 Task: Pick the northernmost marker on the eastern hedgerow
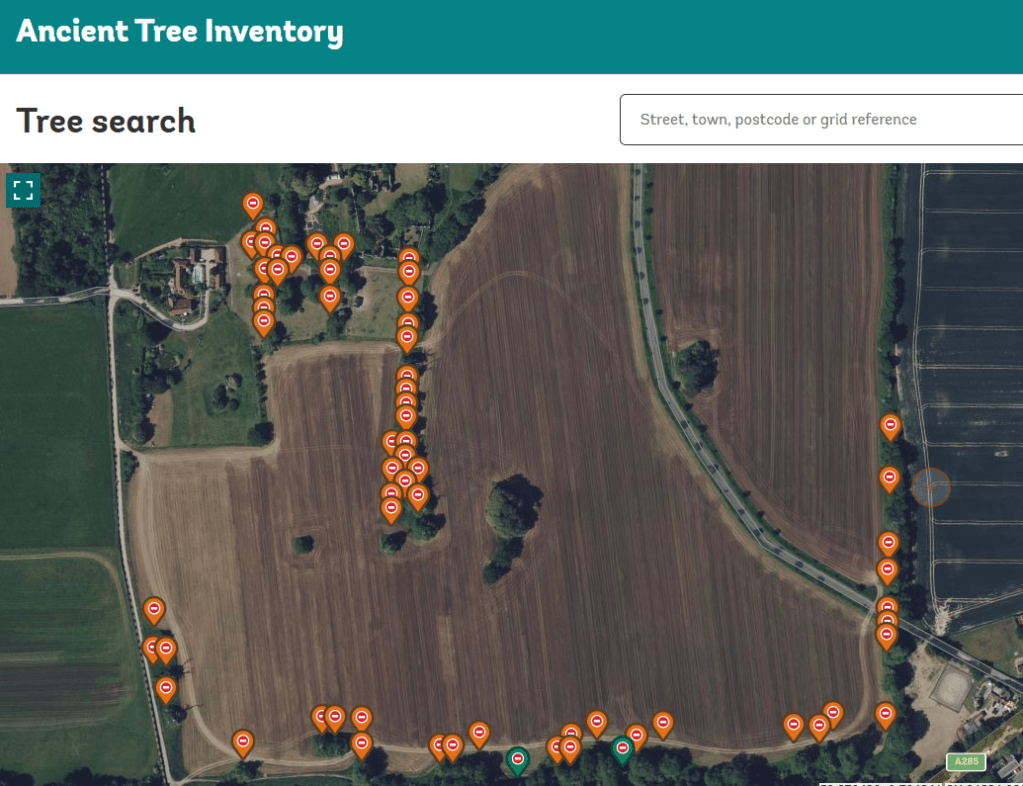[890, 426]
